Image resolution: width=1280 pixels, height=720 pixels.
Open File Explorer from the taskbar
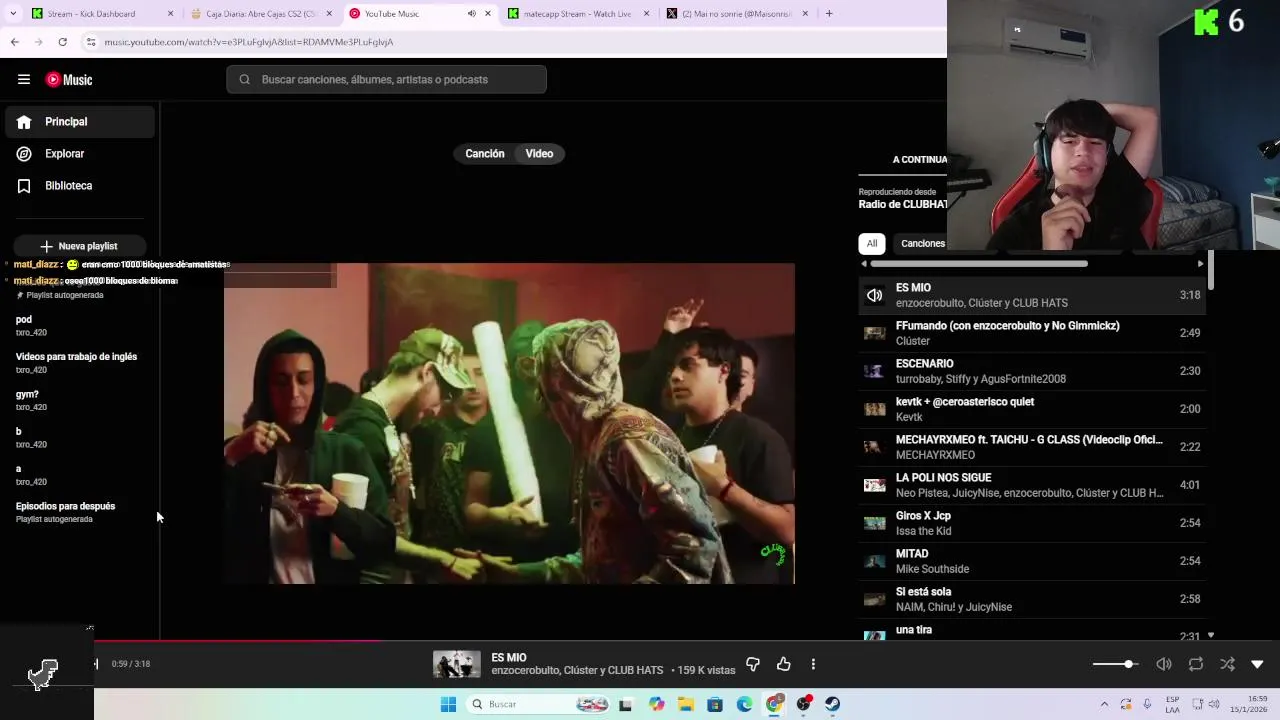pos(686,704)
